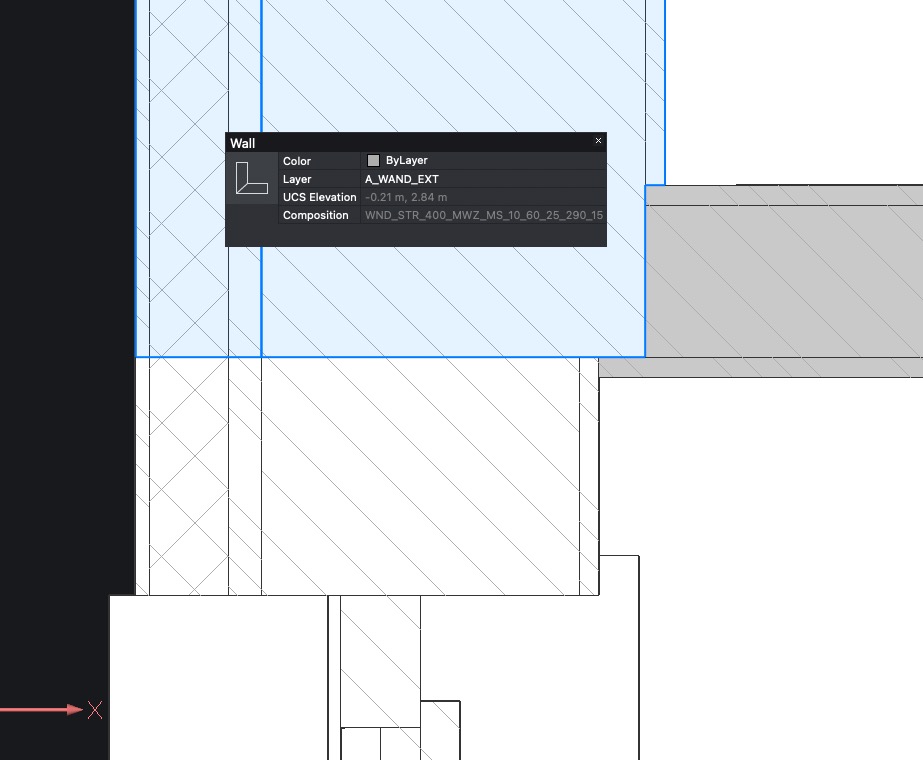Select the red X axis indicator

(x=95, y=711)
